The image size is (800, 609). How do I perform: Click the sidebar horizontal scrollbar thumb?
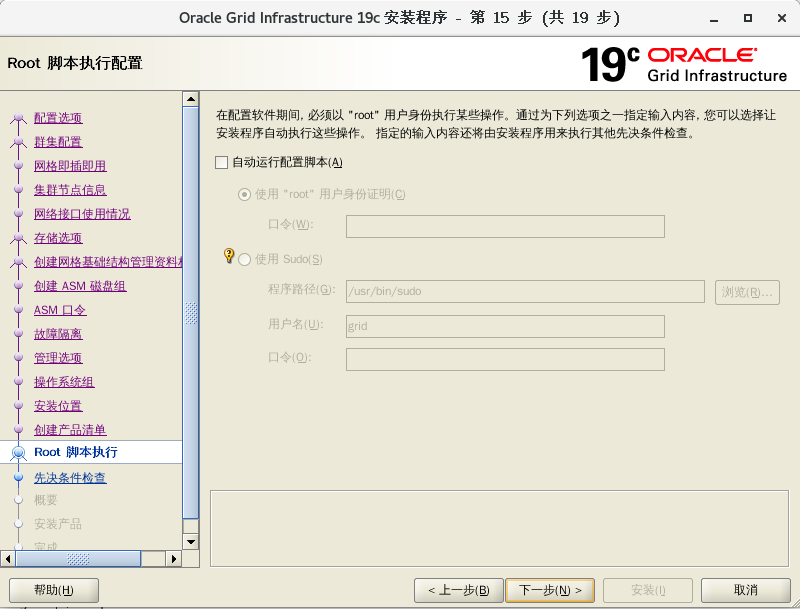78,559
